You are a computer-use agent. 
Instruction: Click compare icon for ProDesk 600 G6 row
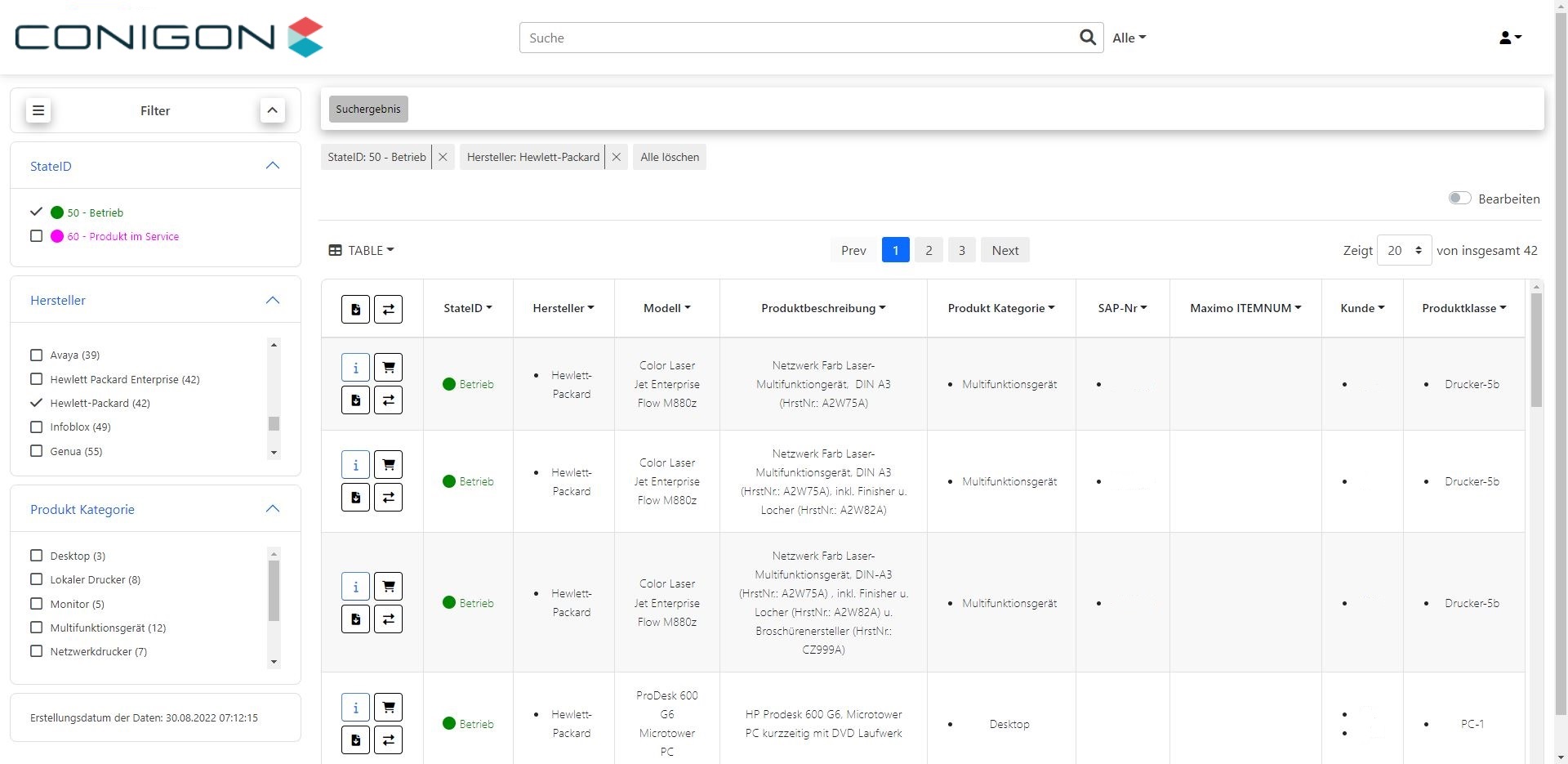[388, 740]
